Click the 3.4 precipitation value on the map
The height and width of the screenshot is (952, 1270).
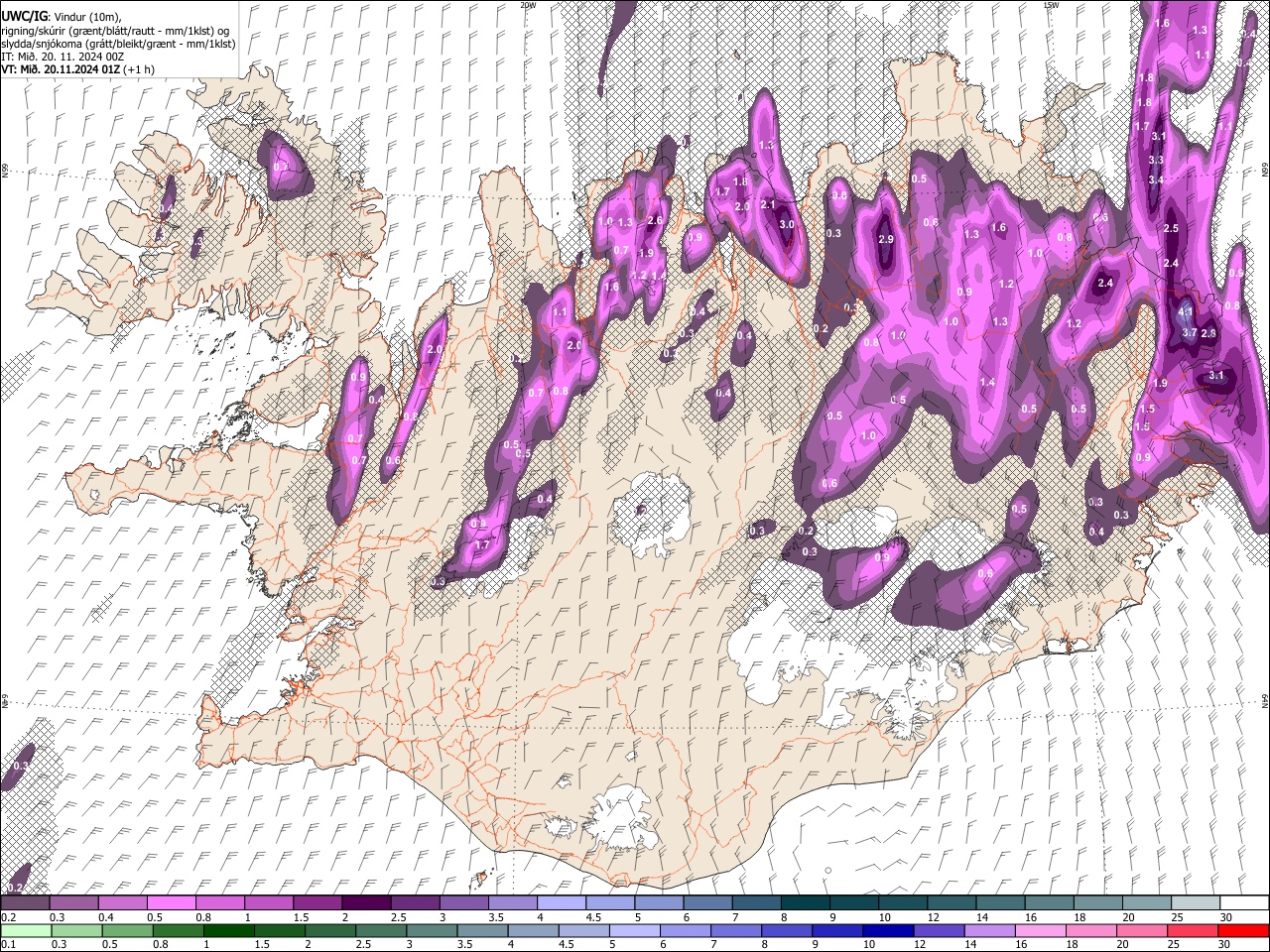tap(1156, 179)
